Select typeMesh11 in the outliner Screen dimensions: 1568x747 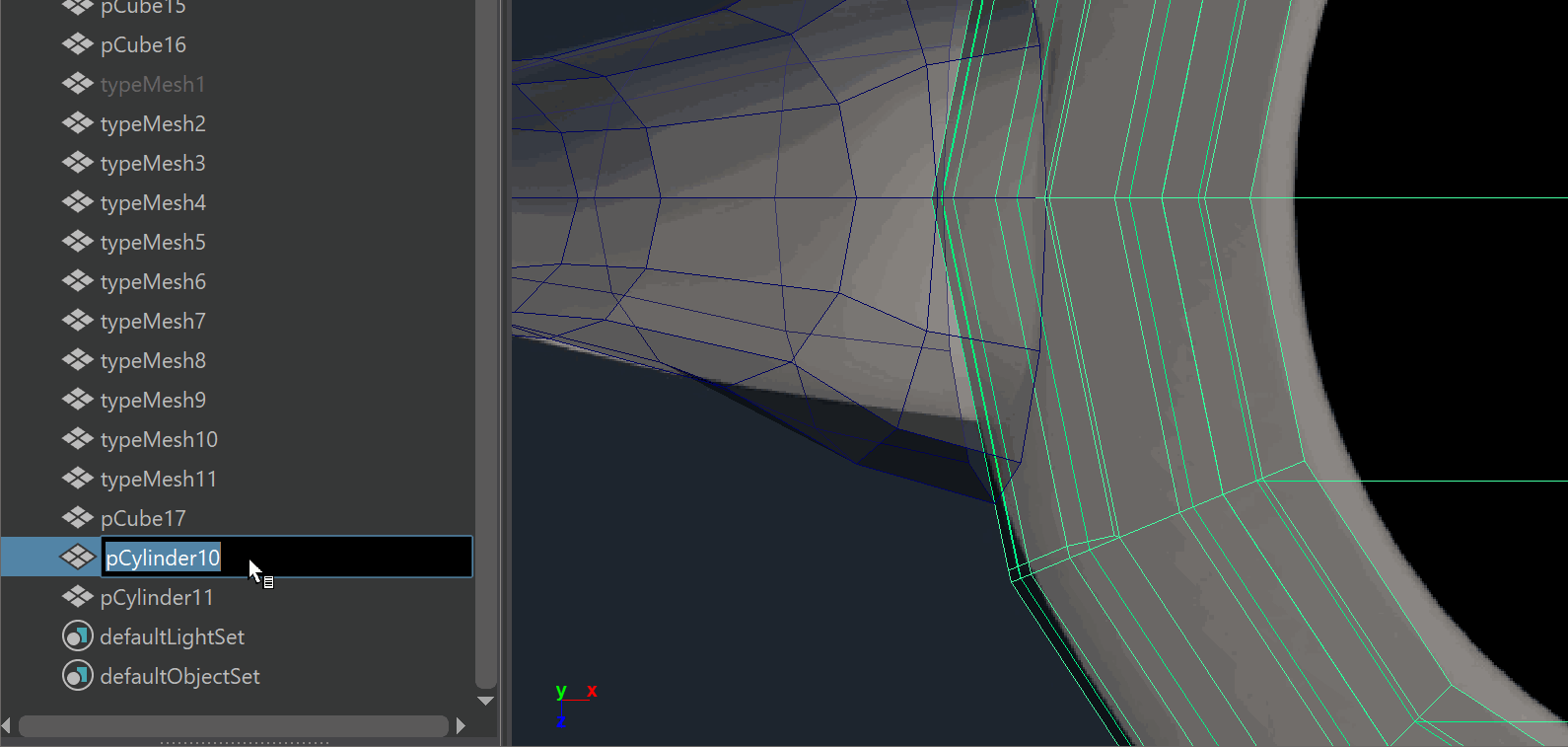click(x=158, y=479)
